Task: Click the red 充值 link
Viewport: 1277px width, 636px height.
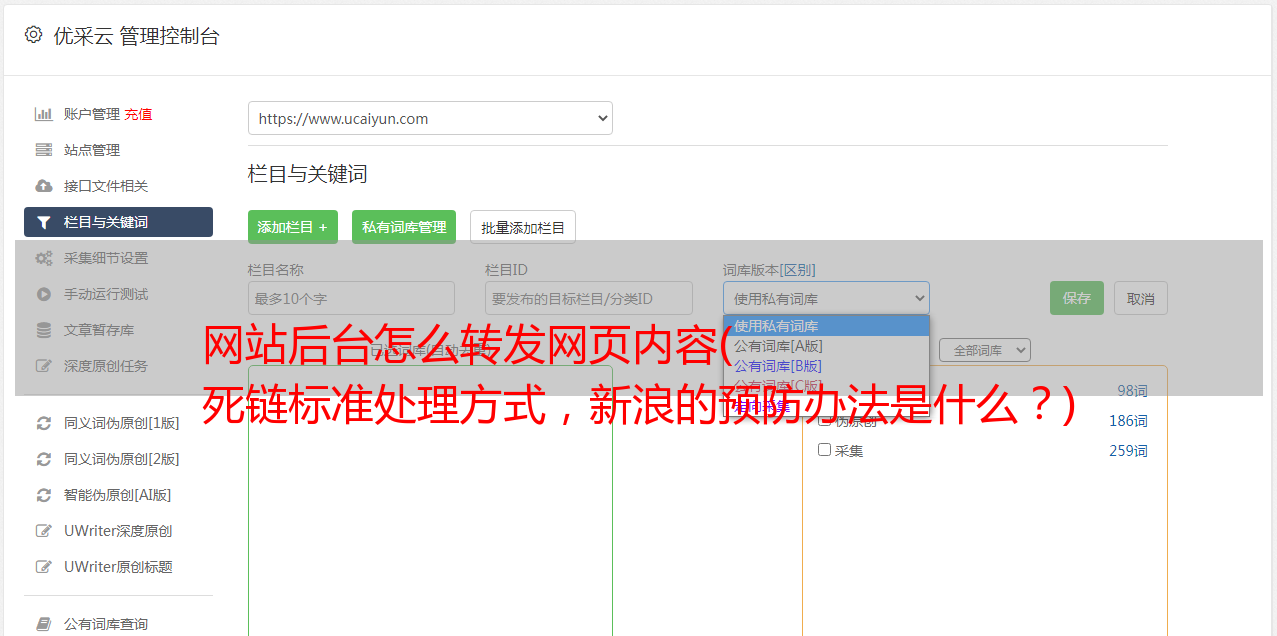Action: coord(138,114)
